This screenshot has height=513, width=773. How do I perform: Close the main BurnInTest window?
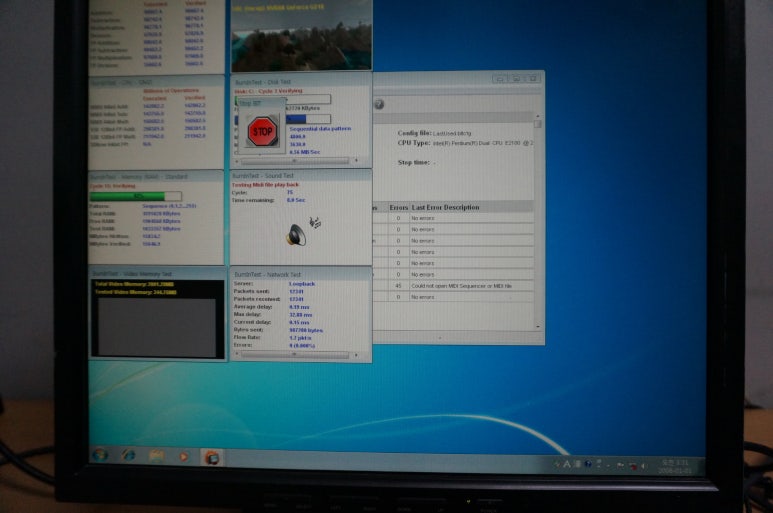(533, 78)
